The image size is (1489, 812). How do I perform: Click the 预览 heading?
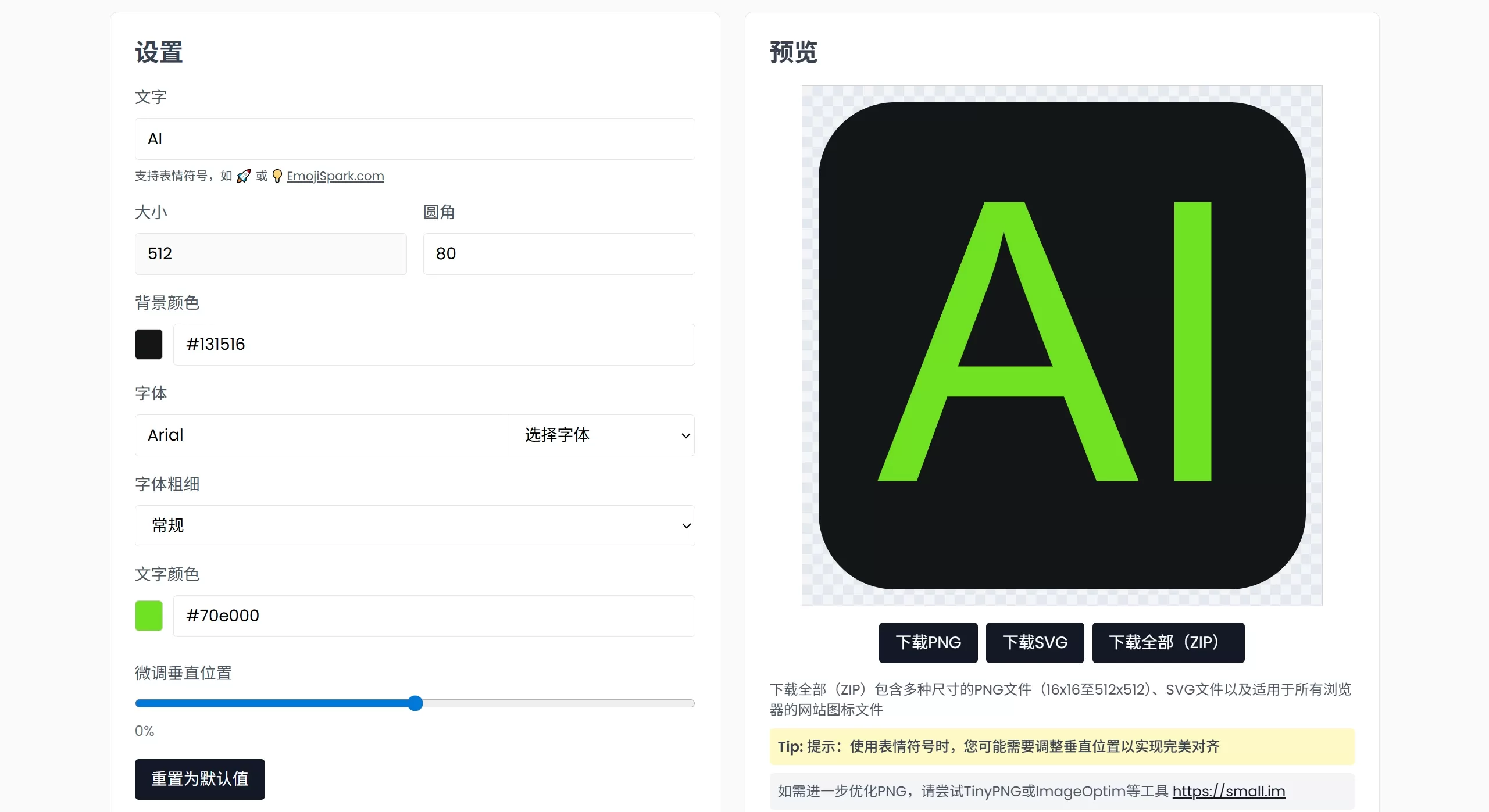[x=794, y=52]
